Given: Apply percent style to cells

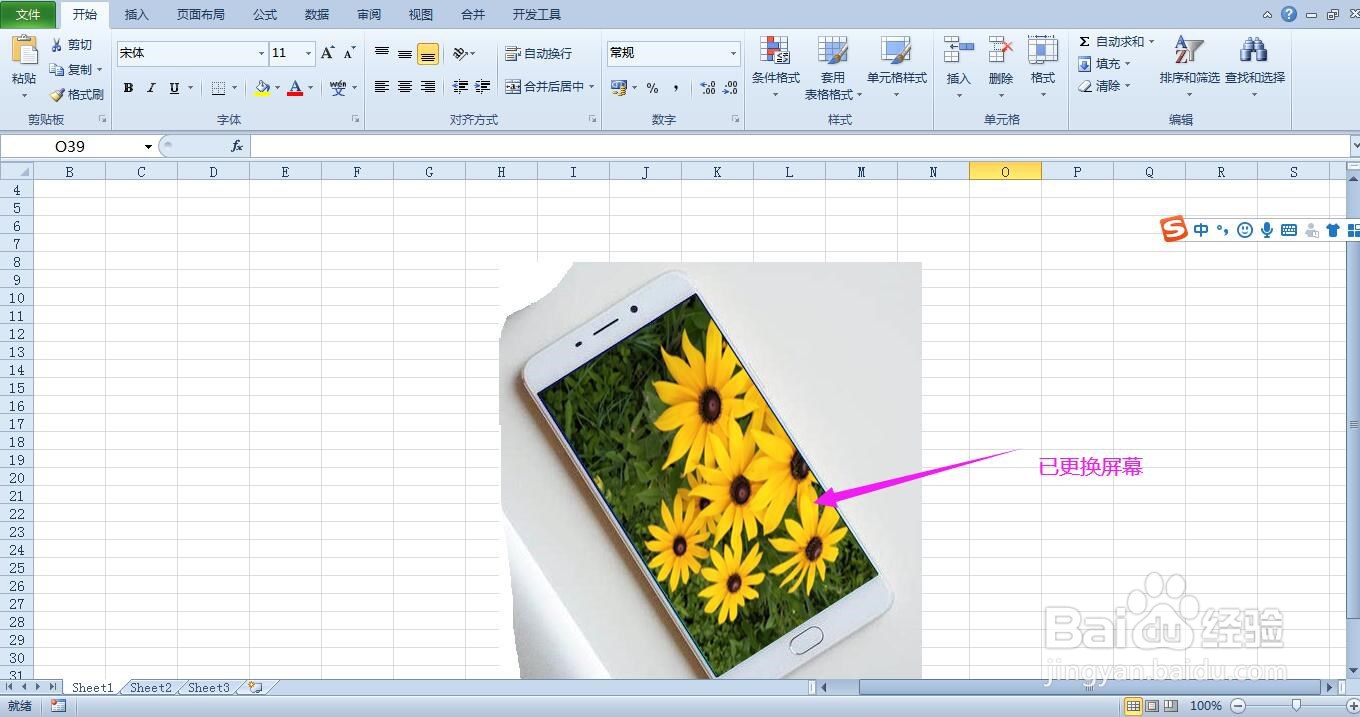Looking at the screenshot, I should [652, 88].
